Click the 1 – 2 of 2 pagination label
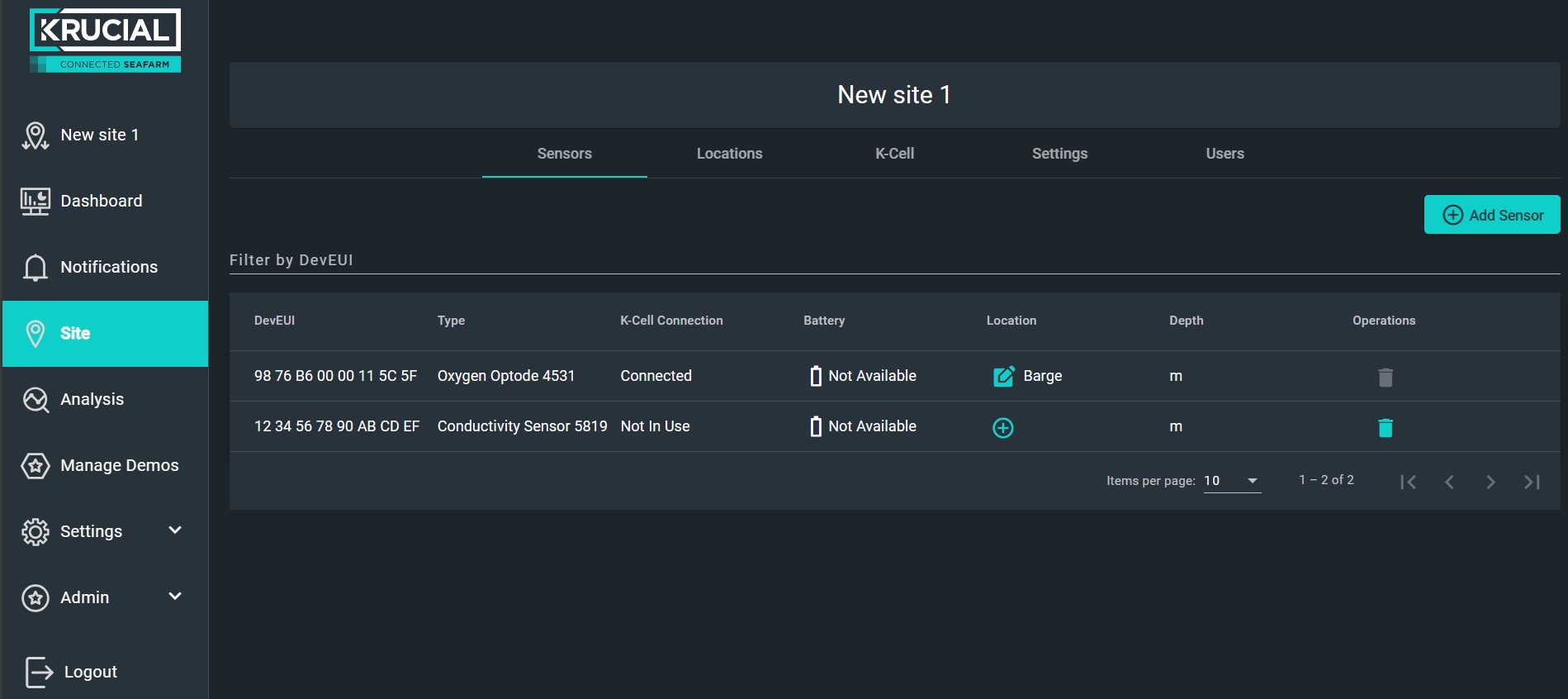Screen dimensions: 1568x699 1326,480
